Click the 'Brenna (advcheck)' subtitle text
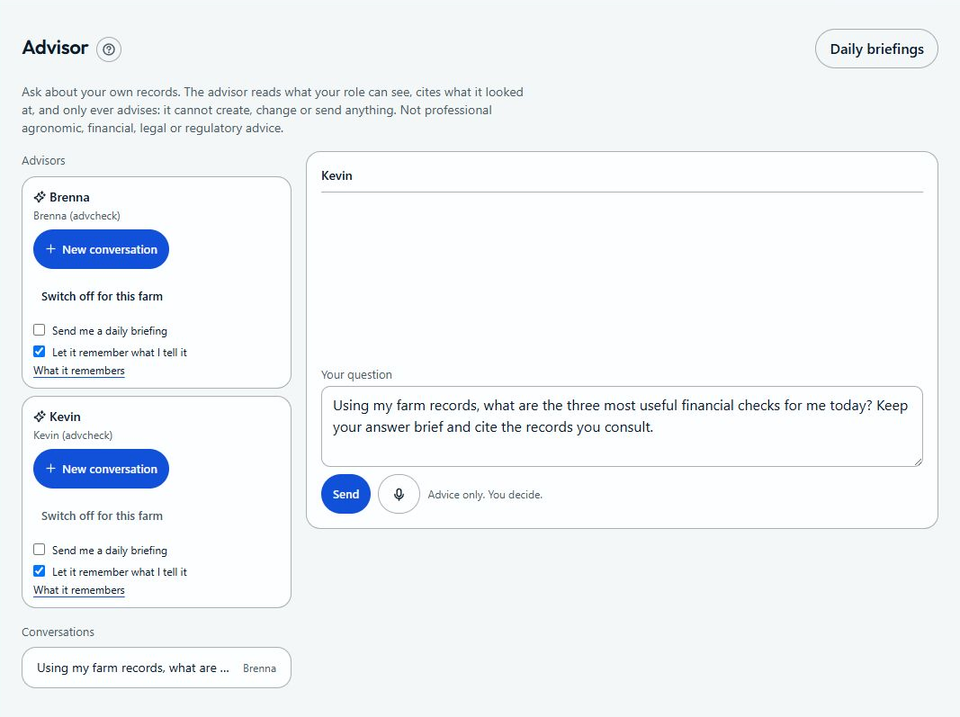 pos(77,216)
